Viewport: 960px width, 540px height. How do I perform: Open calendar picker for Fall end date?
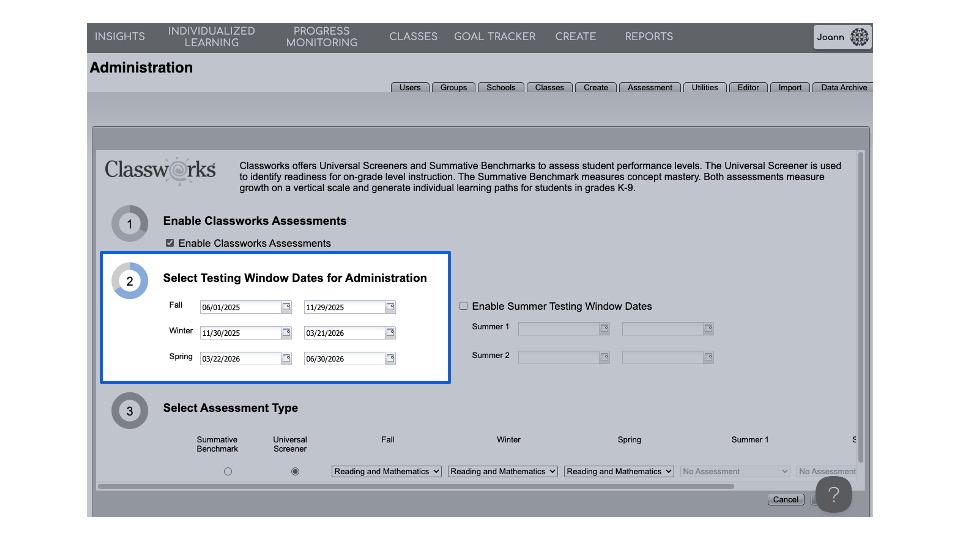(x=390, y=307)
